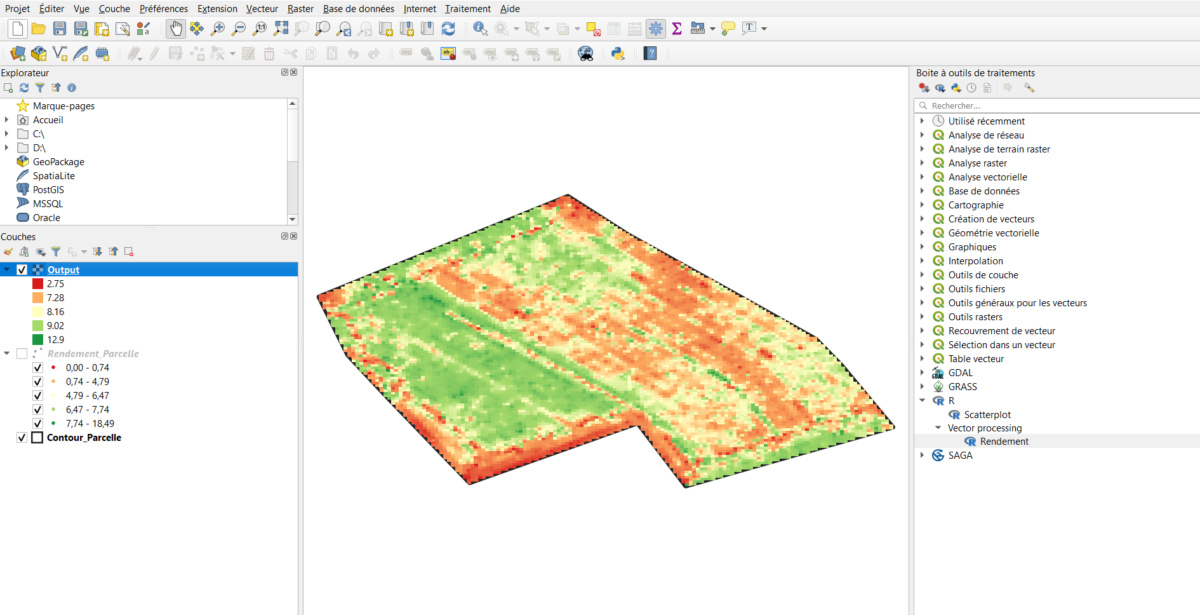Viewport: 1200px width, 615px height.
Task: Save project with the floppy disk icon
Action: pyautogui.click(x=59, y=28)
